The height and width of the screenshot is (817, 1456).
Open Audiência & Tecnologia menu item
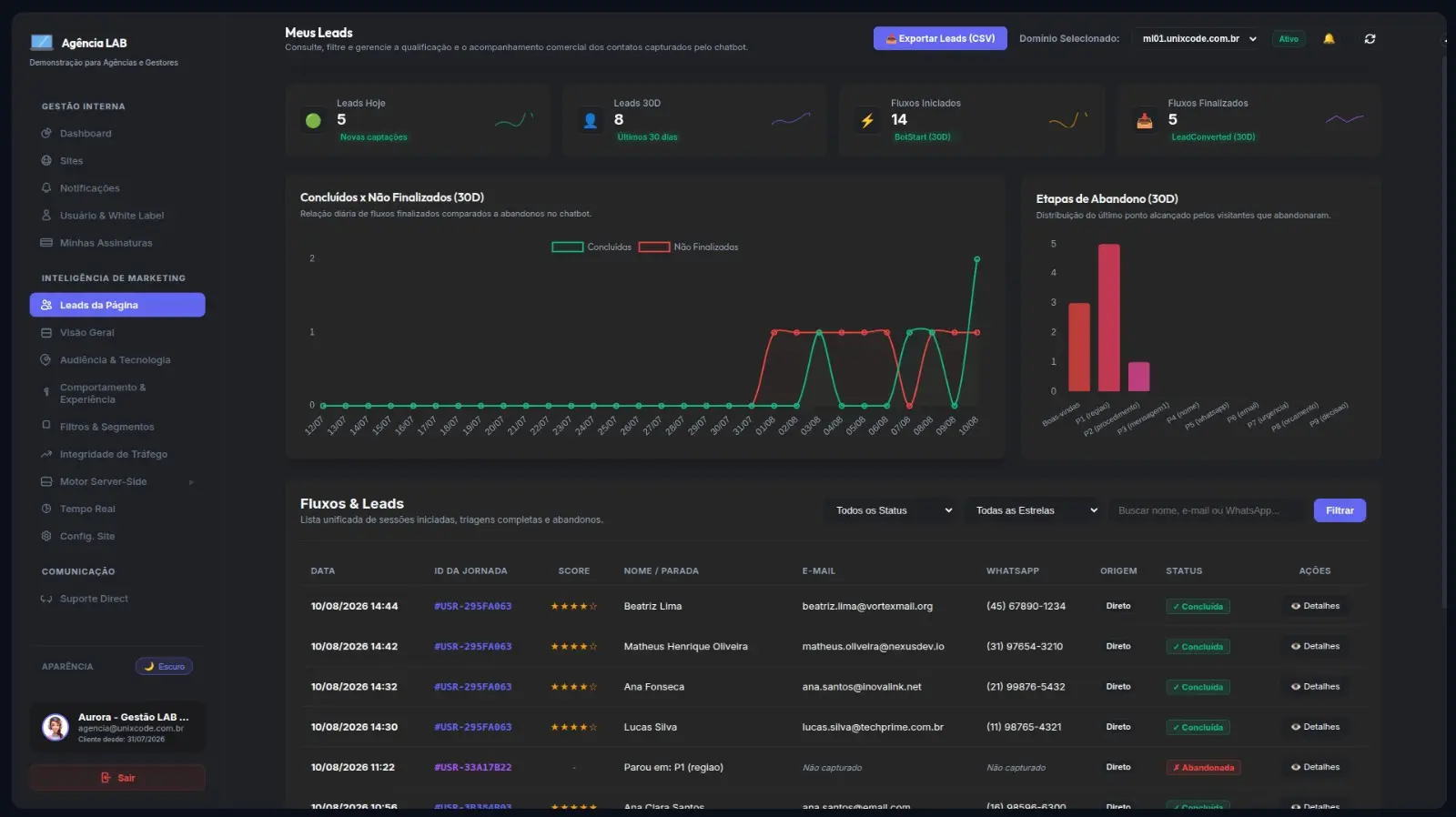(x=117, y=360)
